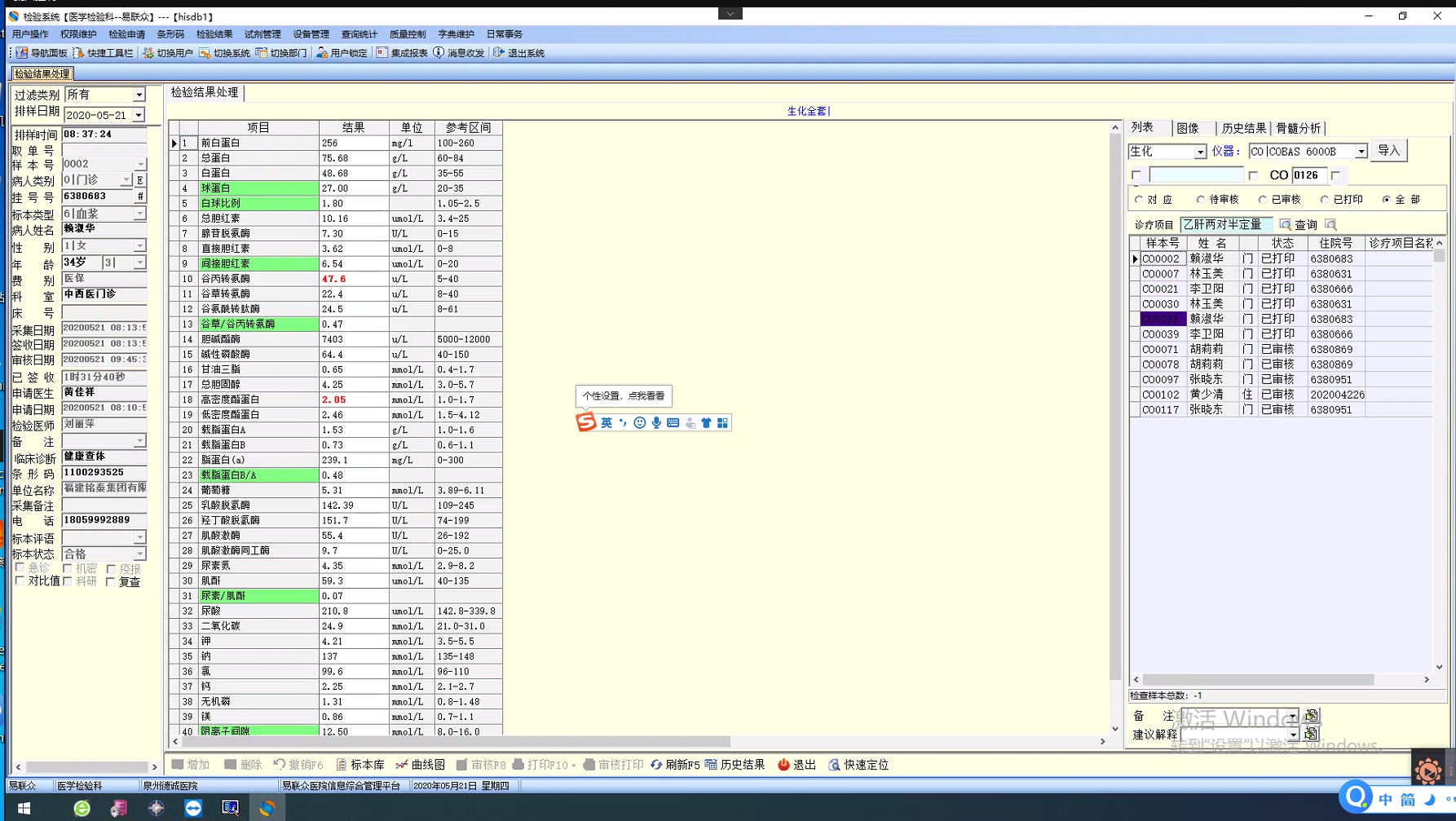Click the 查询 search magnifier icon
1456x821 pixels.
[x=1285, y=224]
